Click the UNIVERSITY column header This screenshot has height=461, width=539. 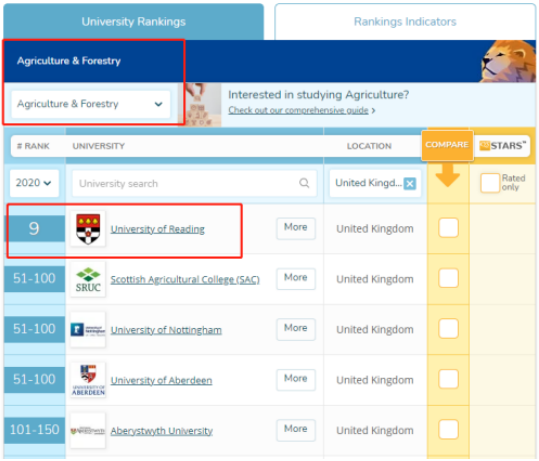pos(99,146)
